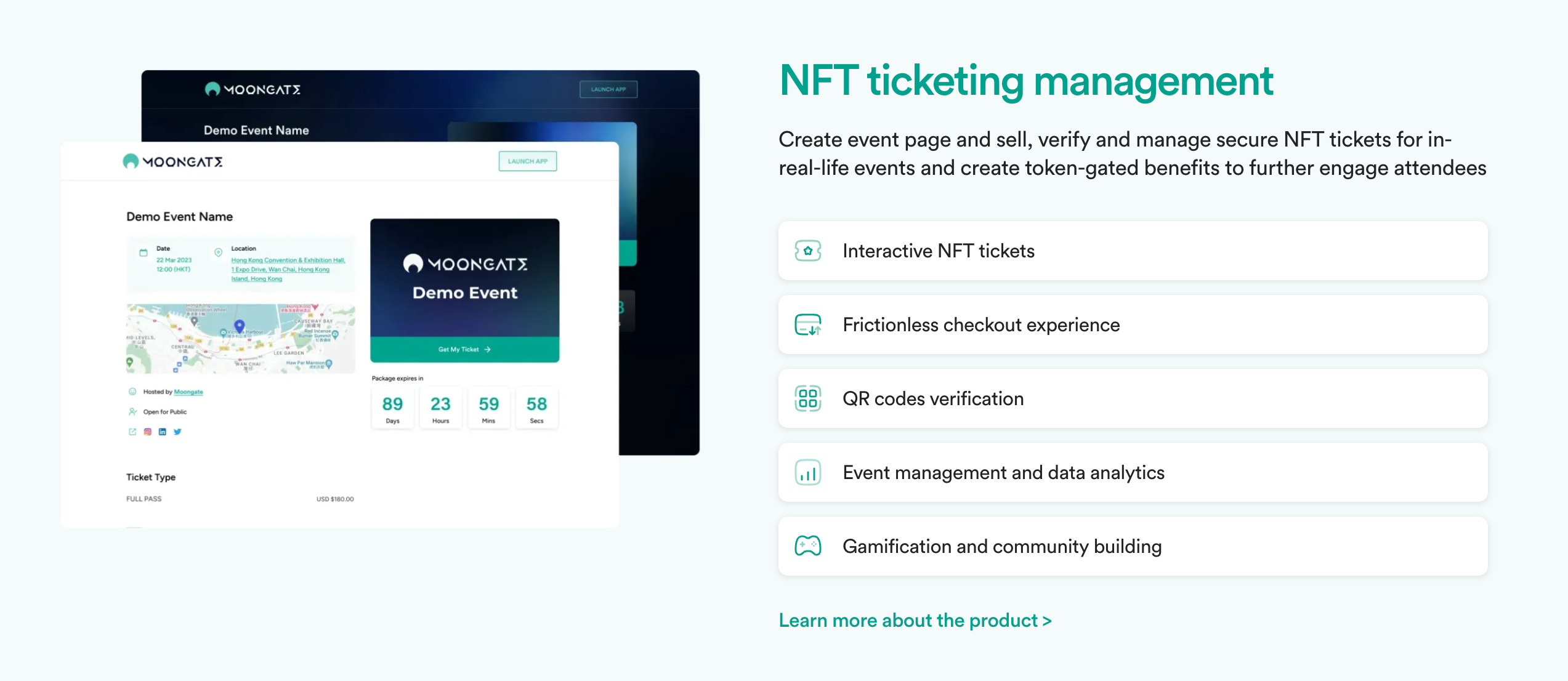This screenshot has height=681, width=1568.
Task: Click the external share link icon
Action: (x=132, y=432)
